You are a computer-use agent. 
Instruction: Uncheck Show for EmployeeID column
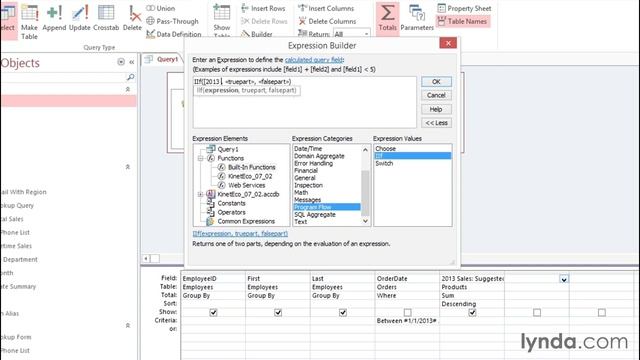[213, 312]
